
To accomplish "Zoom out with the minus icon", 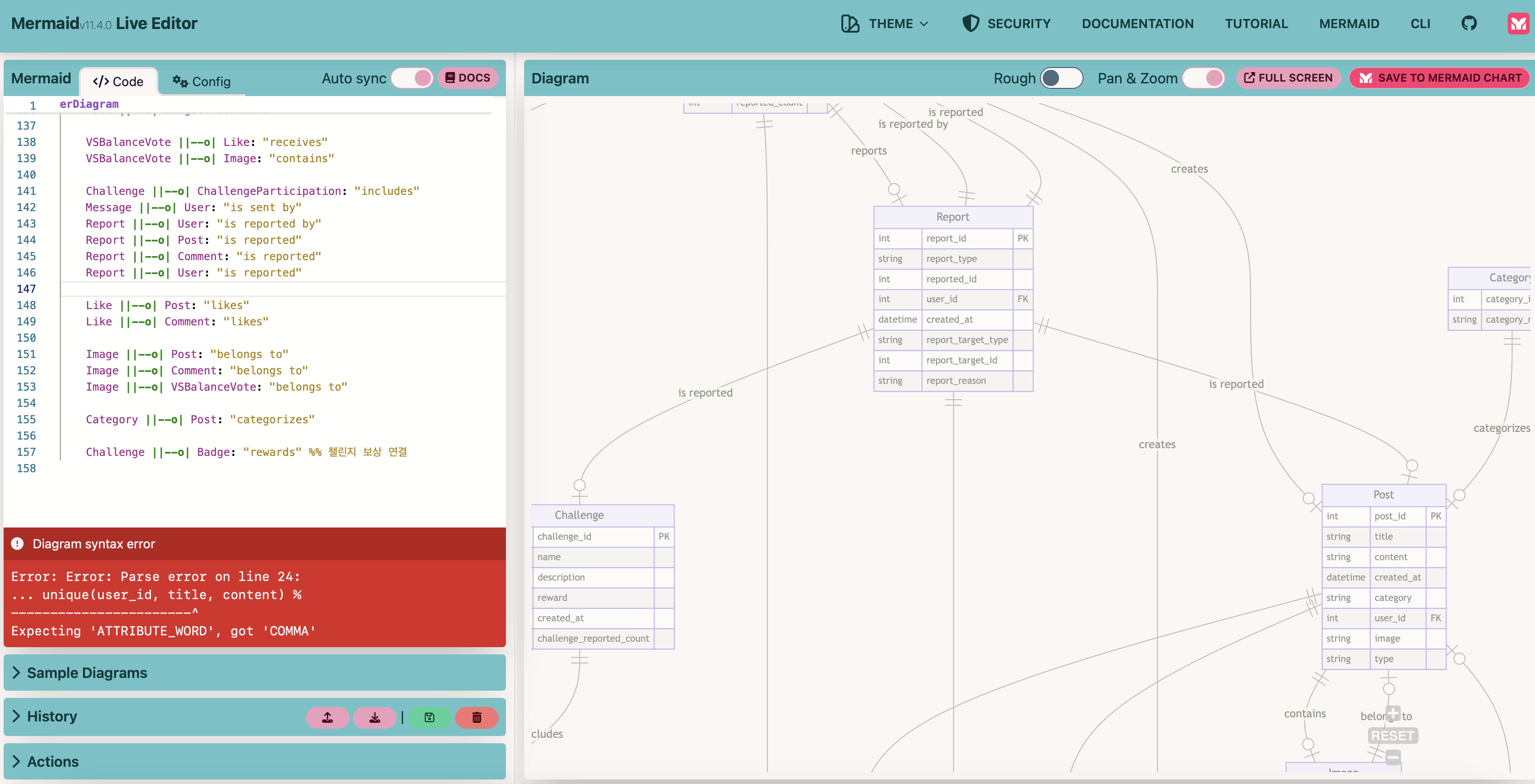I will pos(1393,757).
